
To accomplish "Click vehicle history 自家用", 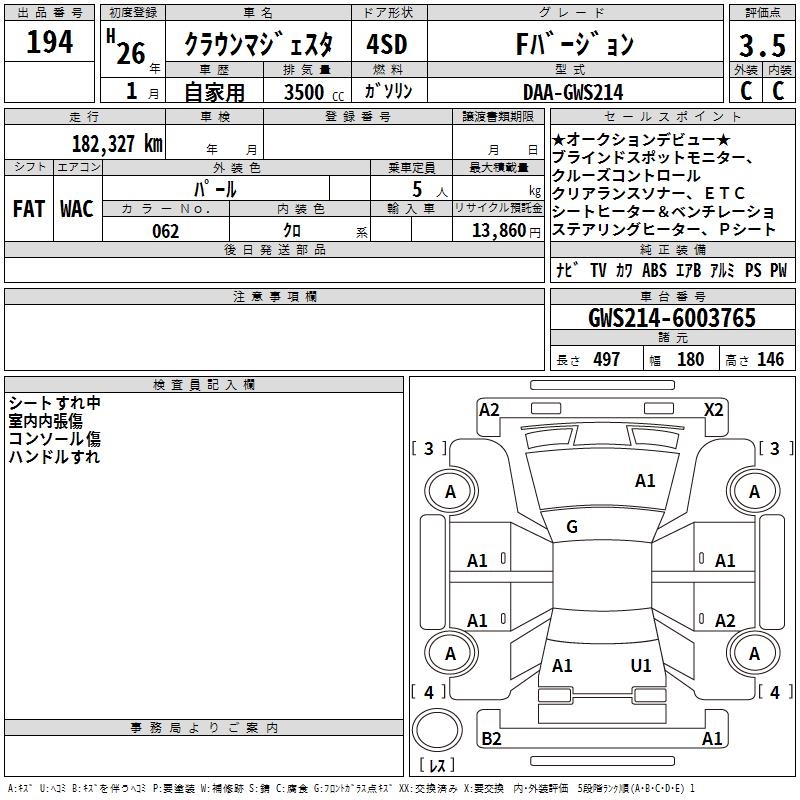I will pos(214,92).
